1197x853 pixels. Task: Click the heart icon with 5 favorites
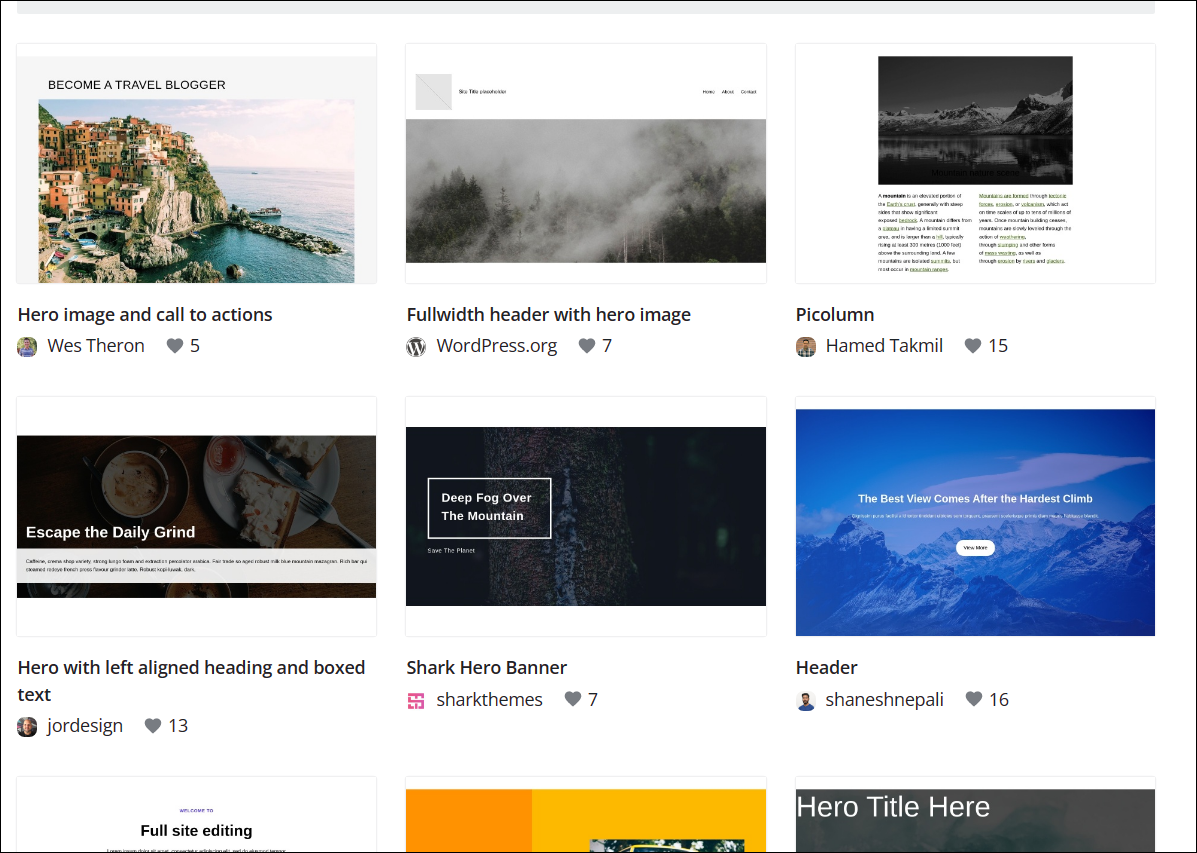tap(175, 346)
